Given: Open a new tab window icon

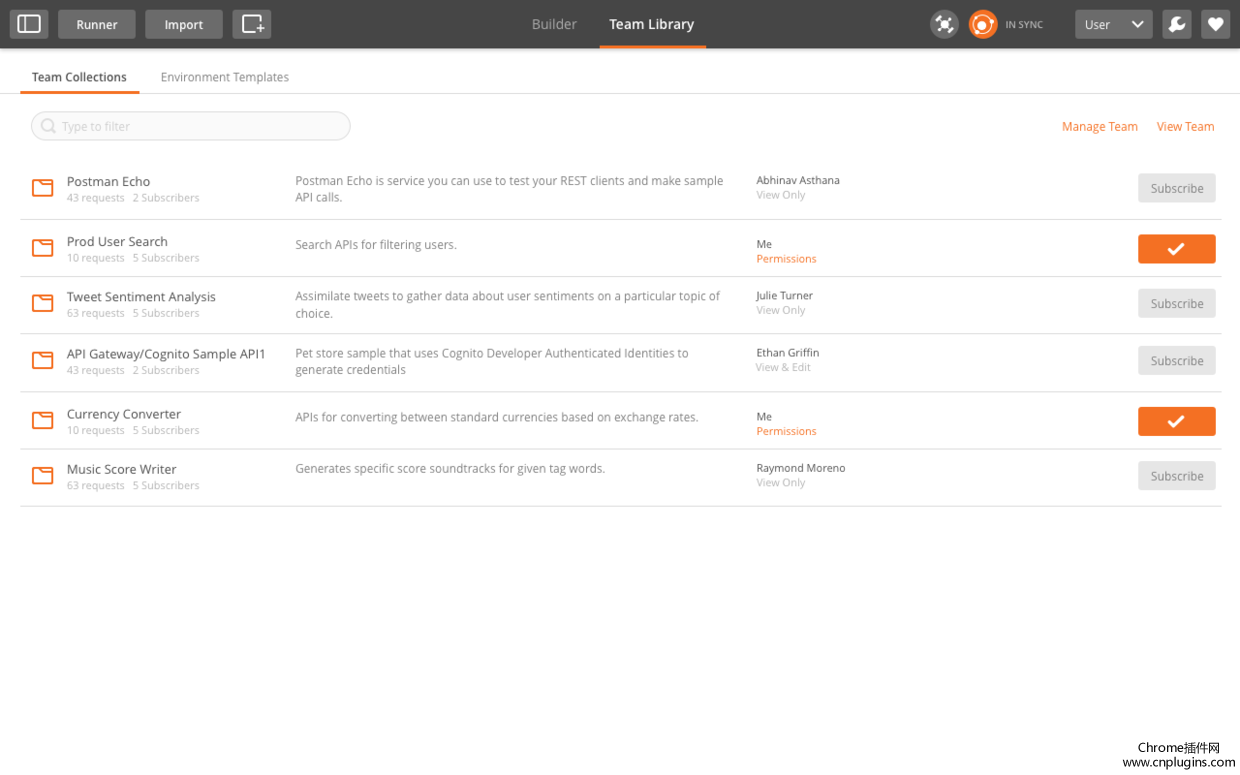Looking at the screenshot, I should 252,24.
